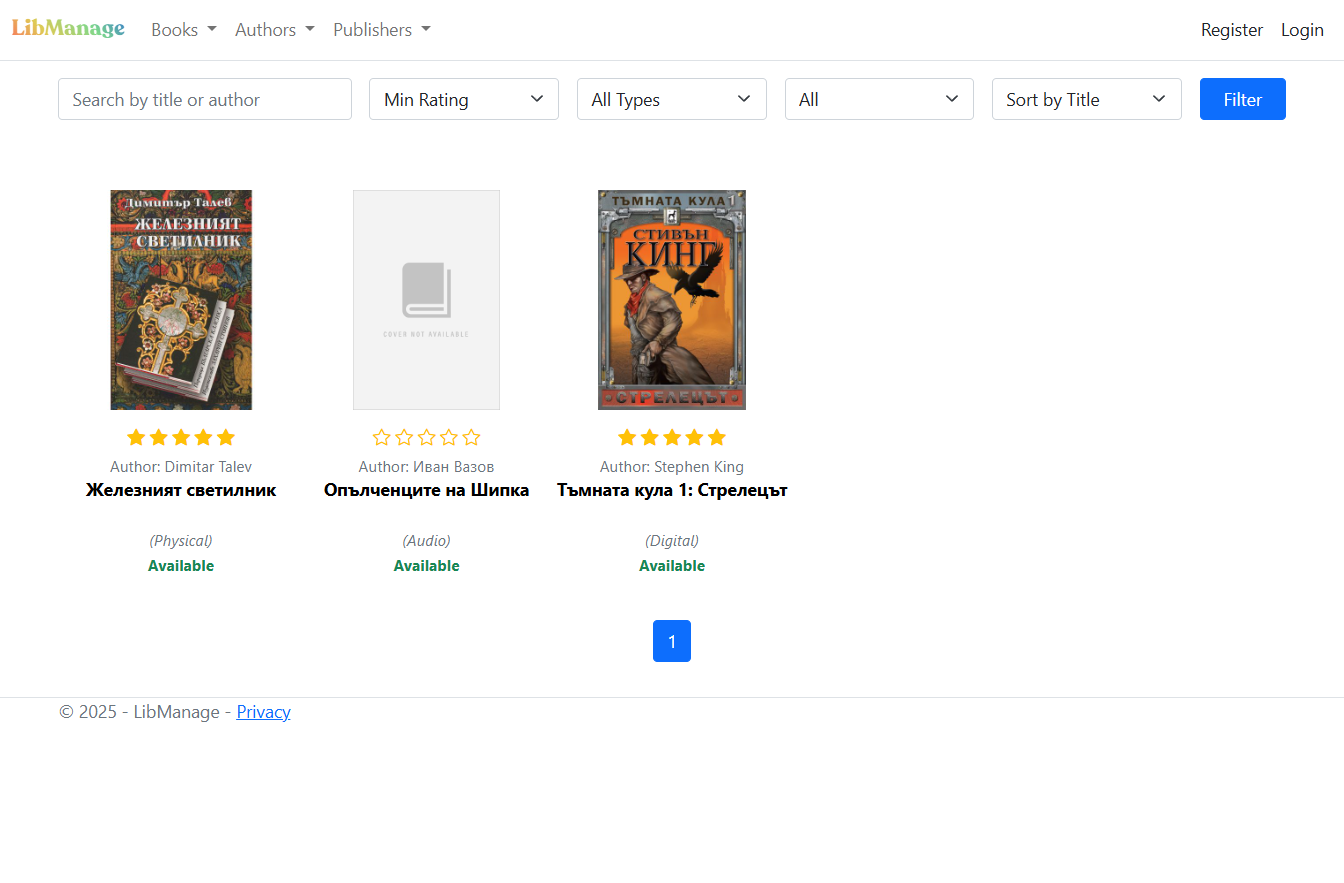Click the title Железният светилник
Screen dimensions: 1344x883
tap(181, 490)
